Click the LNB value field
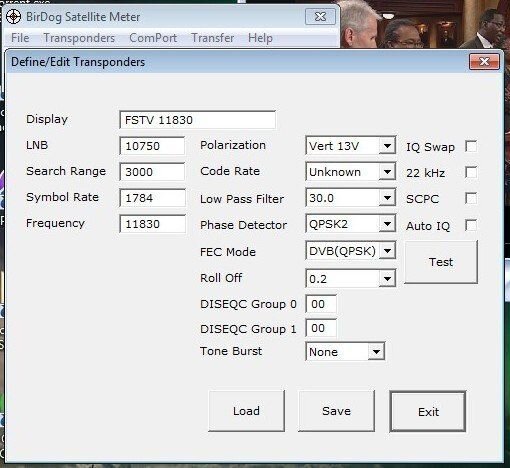 [x=152, y=146]
